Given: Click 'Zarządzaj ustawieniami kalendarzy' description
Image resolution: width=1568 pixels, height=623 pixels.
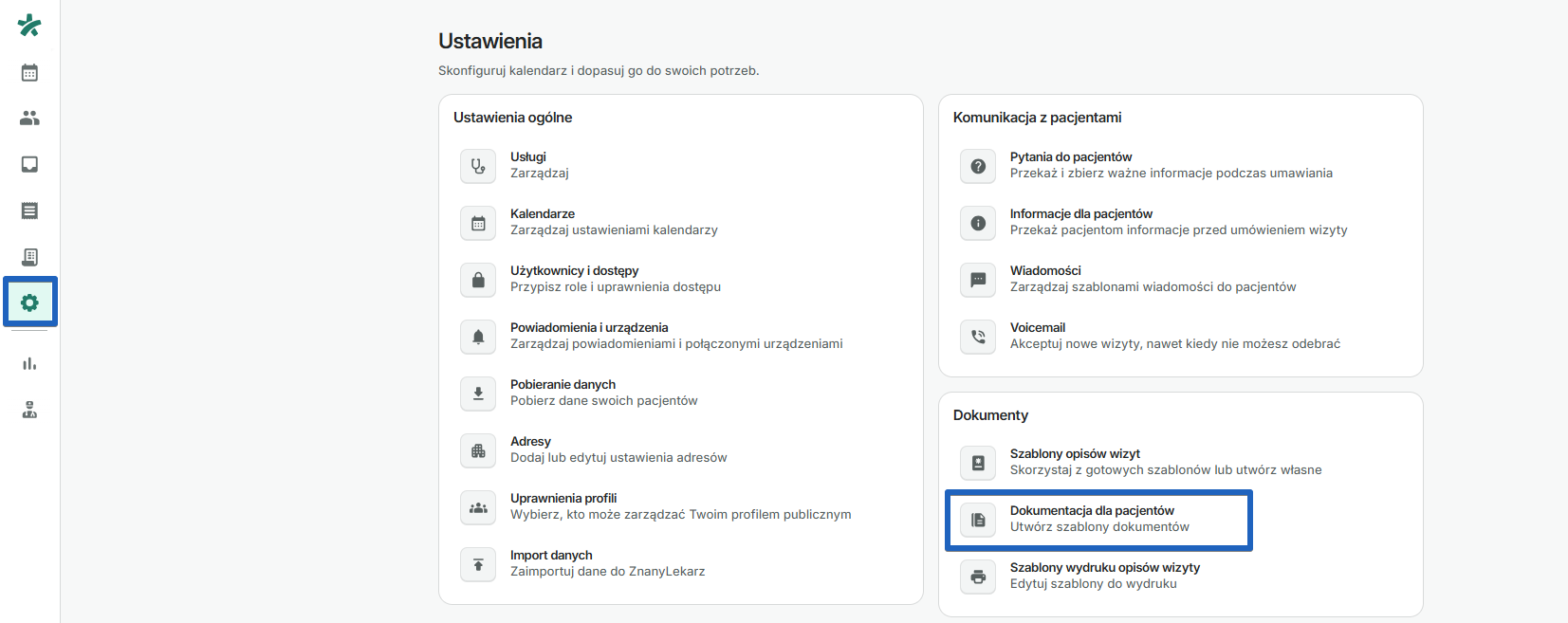Looking at the screenshot, I should (614, 230).
